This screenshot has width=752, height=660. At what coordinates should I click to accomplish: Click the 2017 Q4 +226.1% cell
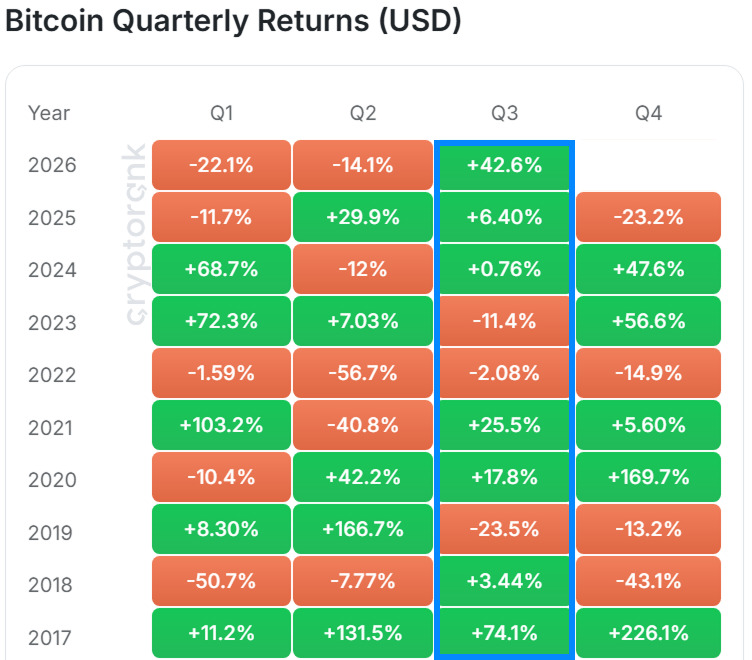(x=648, y=633)
